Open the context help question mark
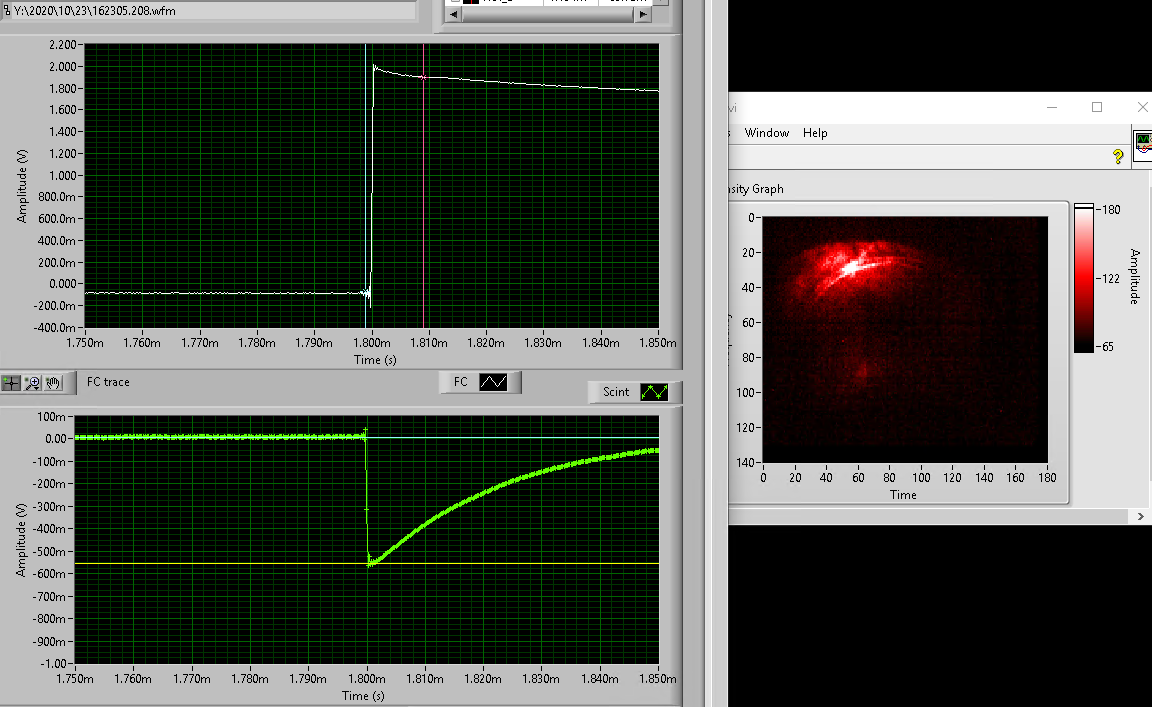The height and width of the screenshot is (707, 1152). coord(1118,156)
